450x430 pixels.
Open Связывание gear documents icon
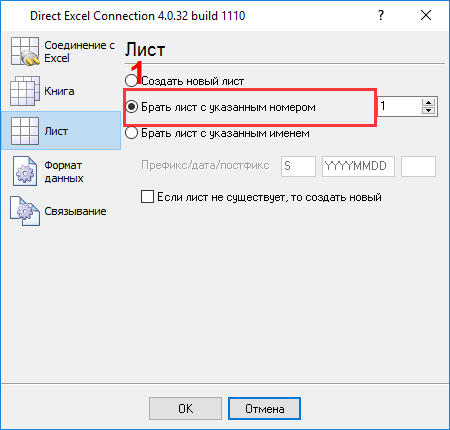(25, 211)
